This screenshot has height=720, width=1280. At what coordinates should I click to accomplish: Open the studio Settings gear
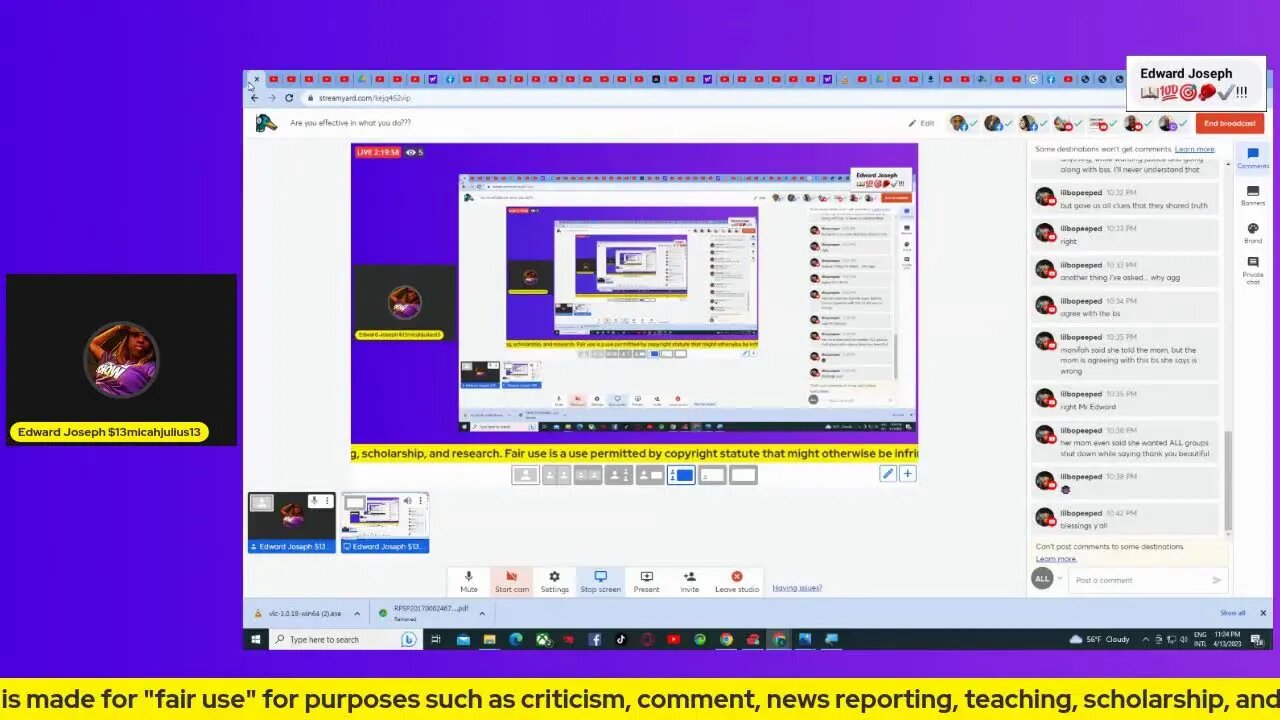click(x=554, y=581)
